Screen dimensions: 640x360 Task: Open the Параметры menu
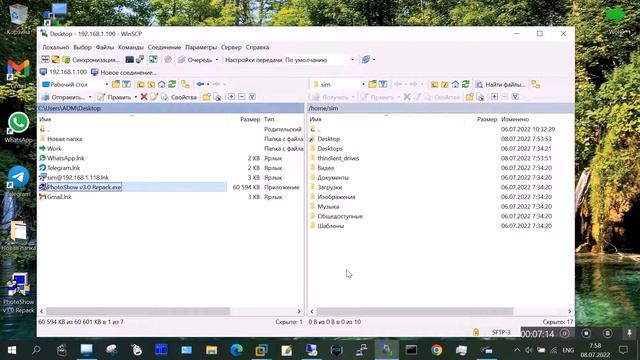(201, 47)
